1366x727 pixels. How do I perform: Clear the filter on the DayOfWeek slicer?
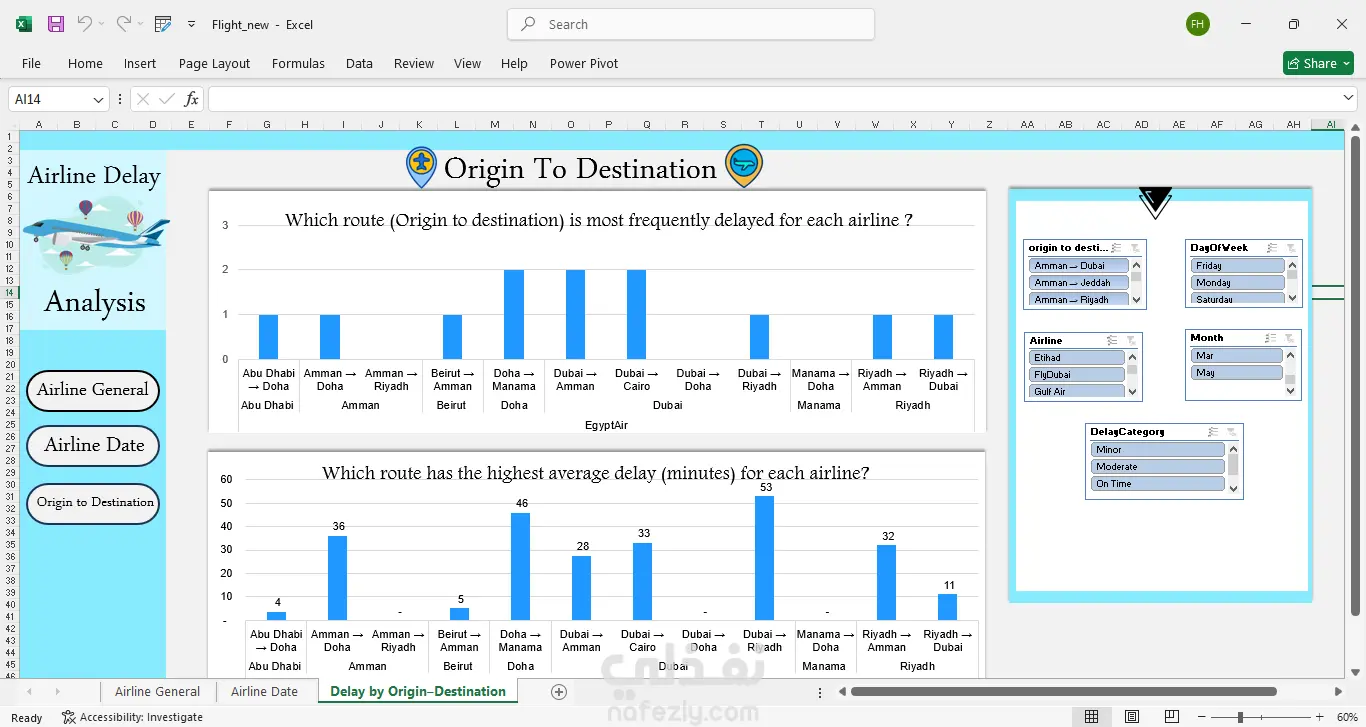tap(1290, 248)
